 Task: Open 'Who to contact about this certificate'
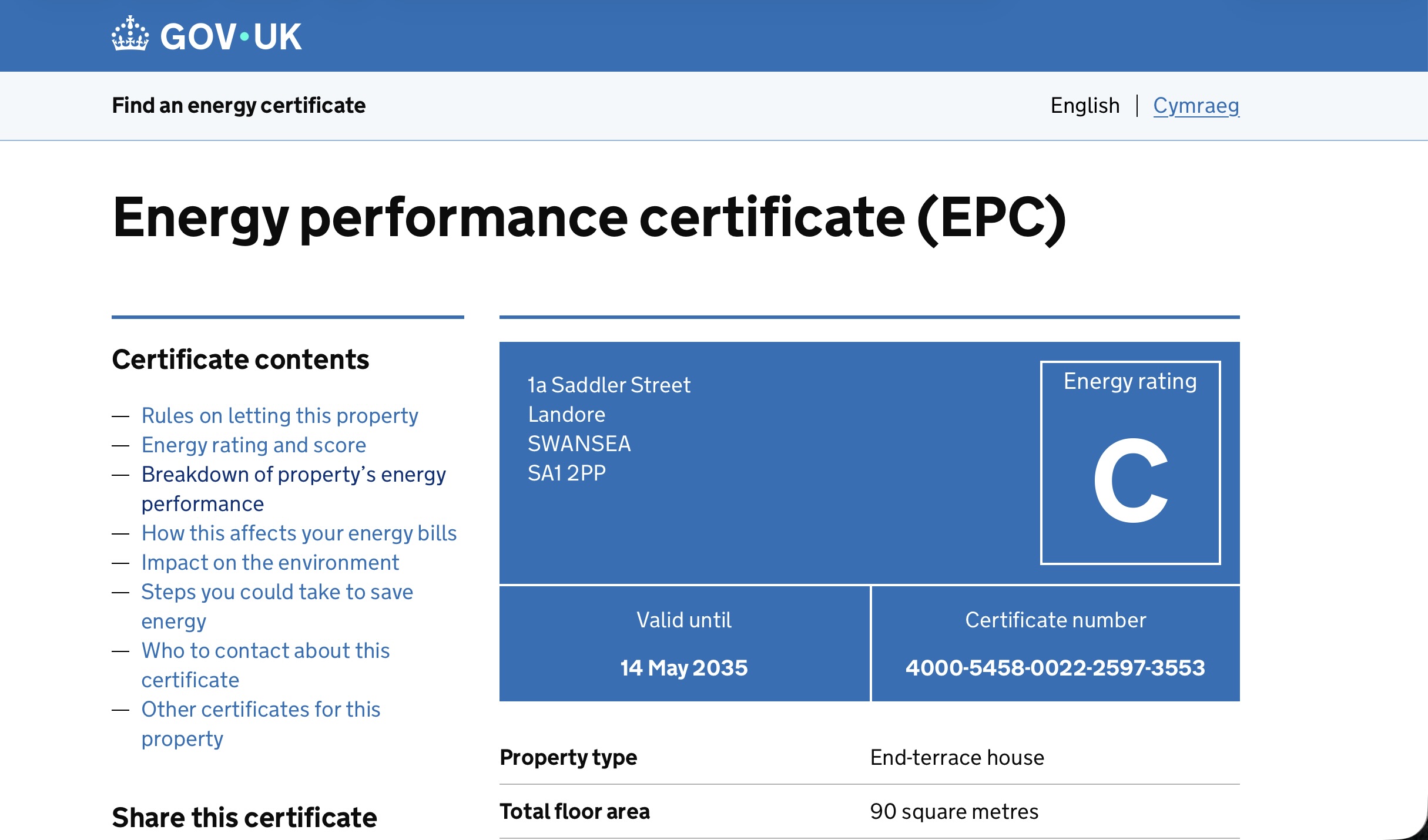[265, 651]
